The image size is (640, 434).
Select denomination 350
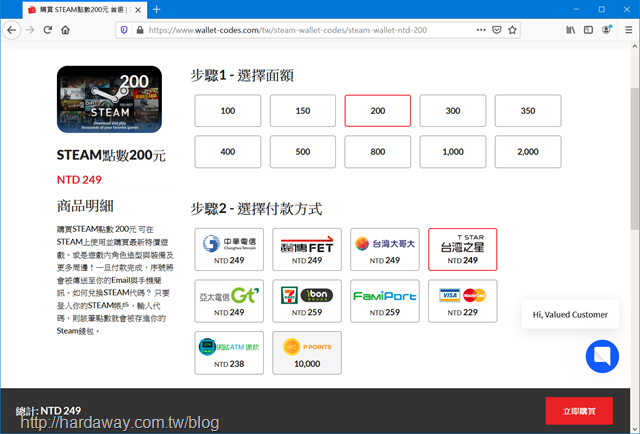pyautogui.click(x=528, y=111)
